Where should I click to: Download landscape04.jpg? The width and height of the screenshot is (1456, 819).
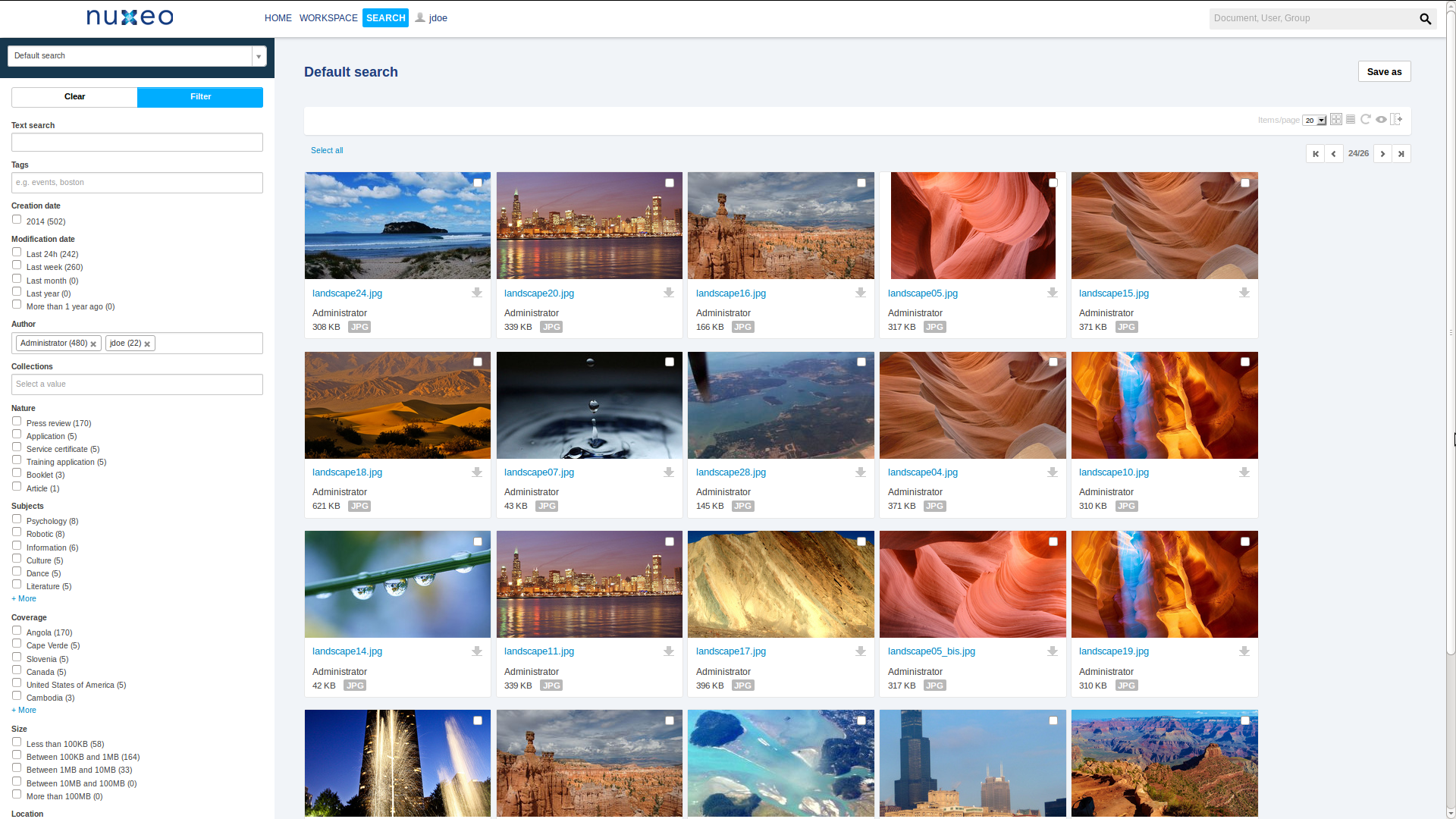point(1053,472)
